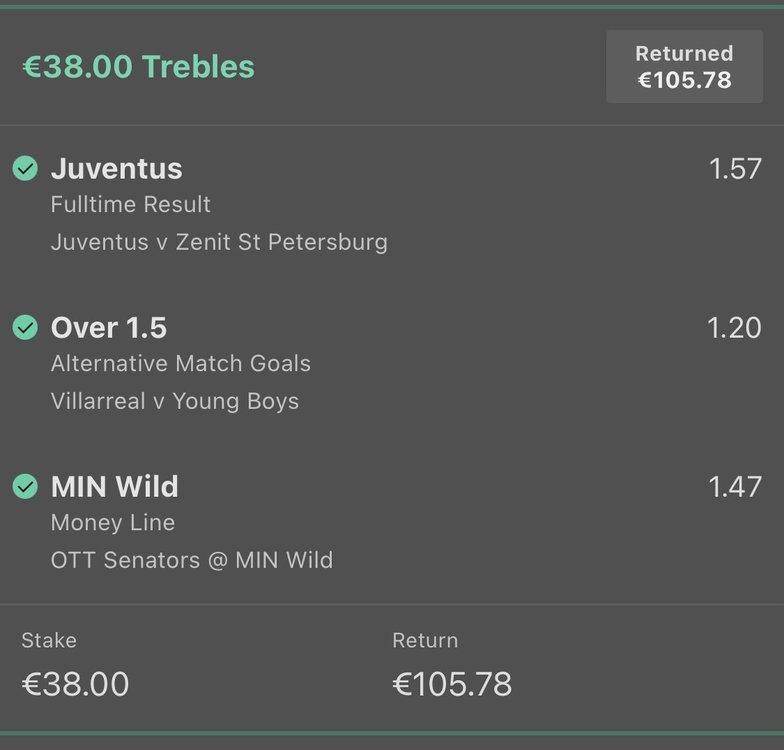Open the Money Line market label
Viewport: 784px width, 750px height.
point(113,523)
